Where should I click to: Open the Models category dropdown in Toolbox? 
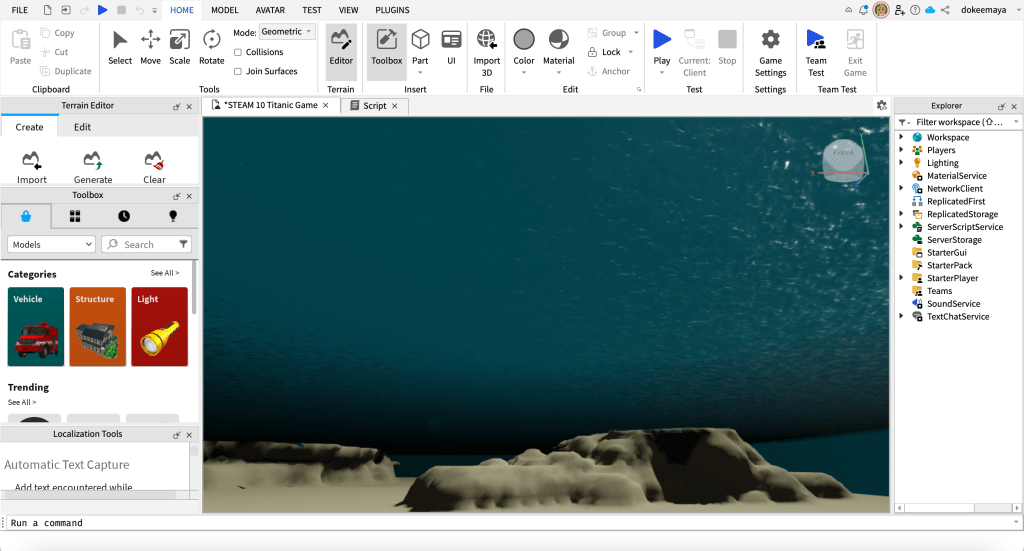click(51, 244)
